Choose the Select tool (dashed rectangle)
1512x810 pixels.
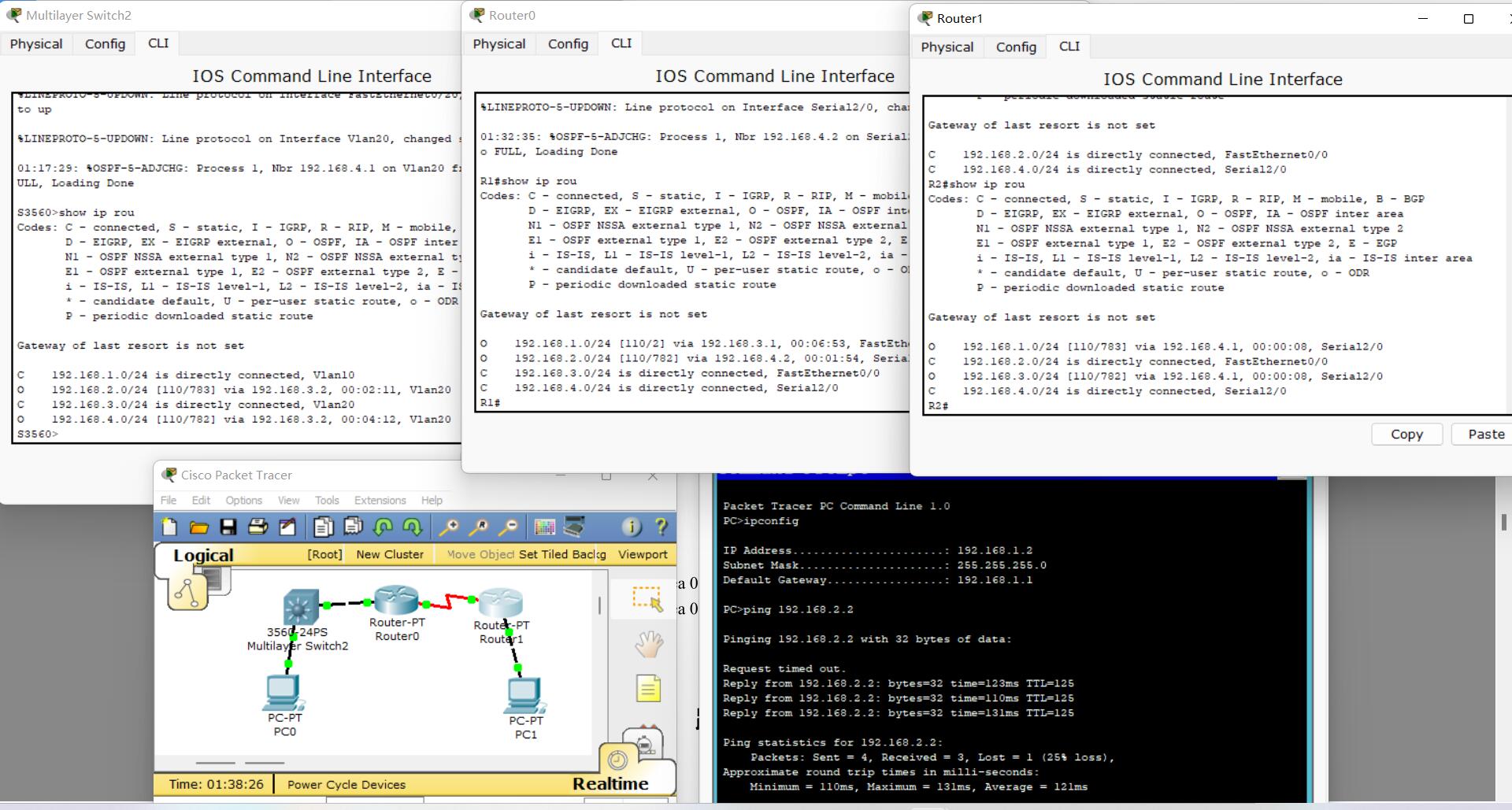[647, 599]
